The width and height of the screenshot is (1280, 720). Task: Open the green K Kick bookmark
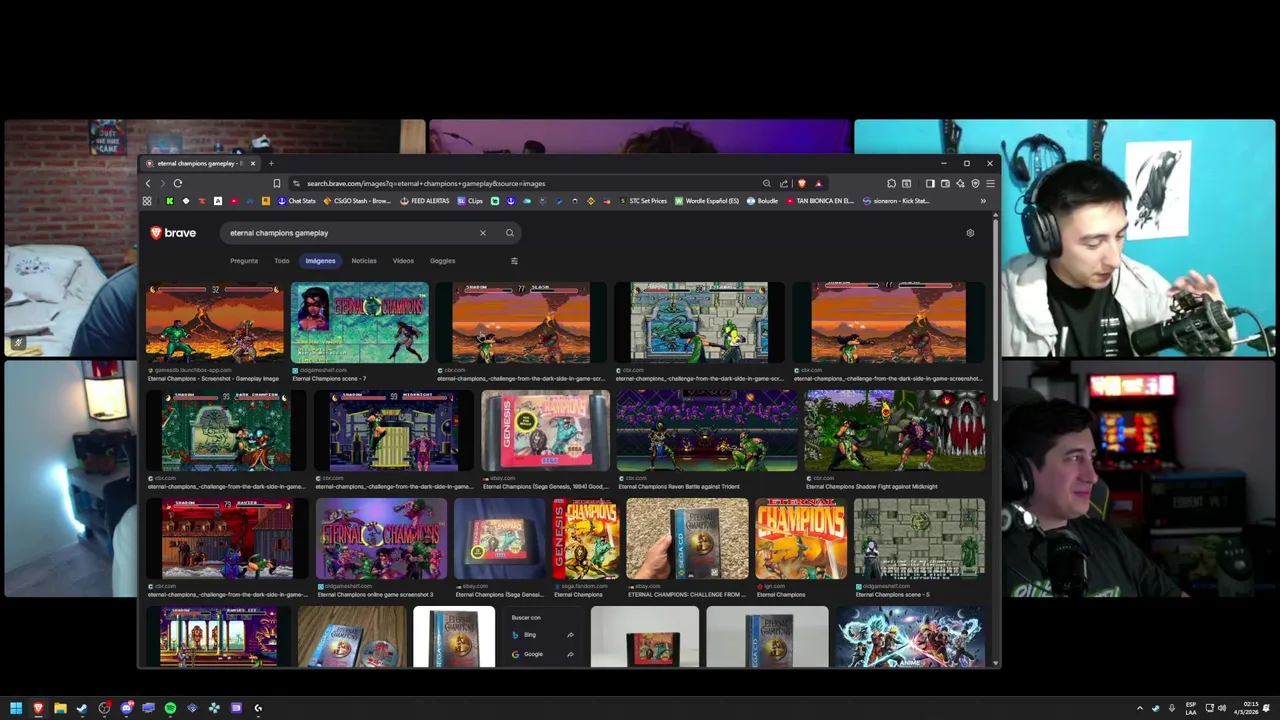tap(169, 201)
